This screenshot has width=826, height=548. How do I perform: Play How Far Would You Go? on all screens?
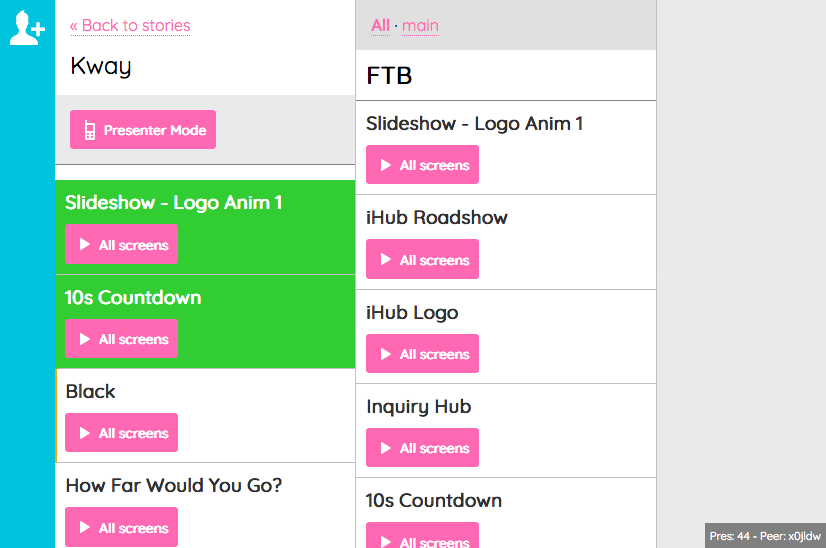pyautogui.click(x=121, y=527)
